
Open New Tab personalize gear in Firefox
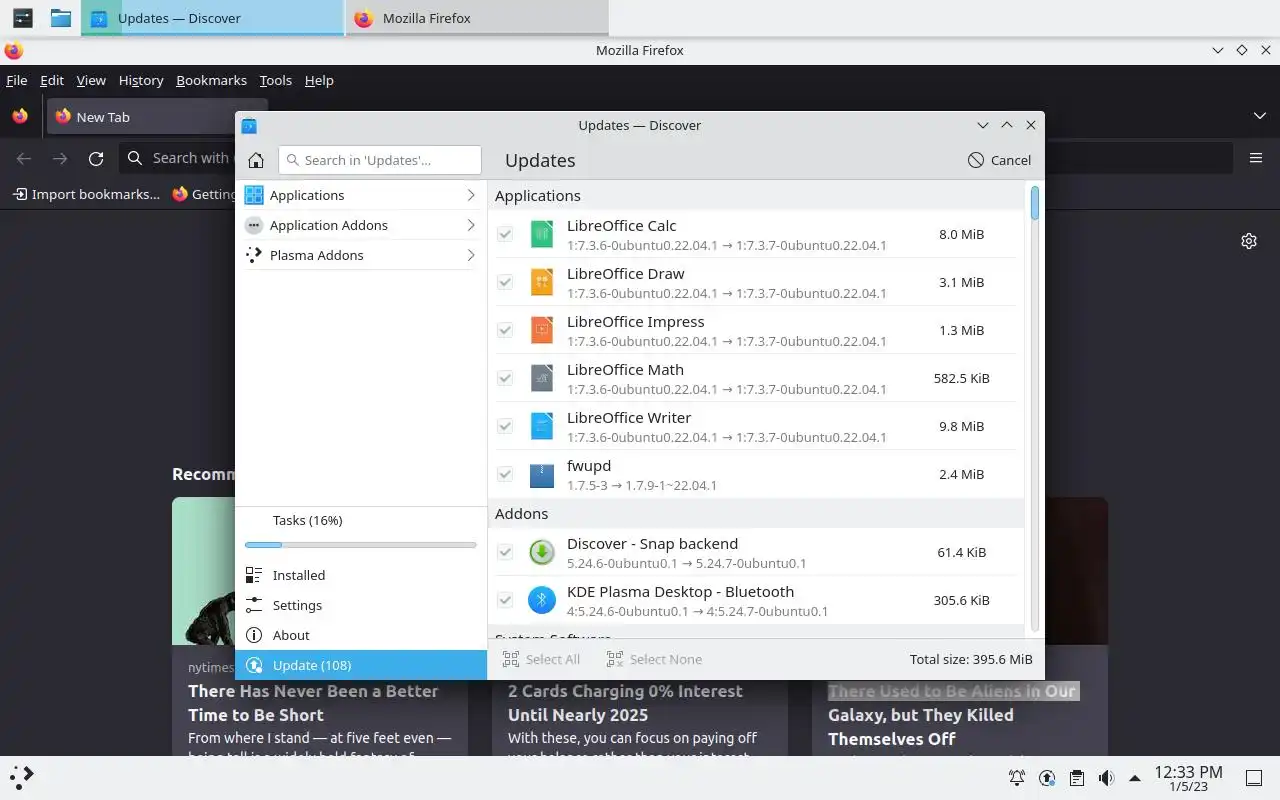pos(1248,241)
